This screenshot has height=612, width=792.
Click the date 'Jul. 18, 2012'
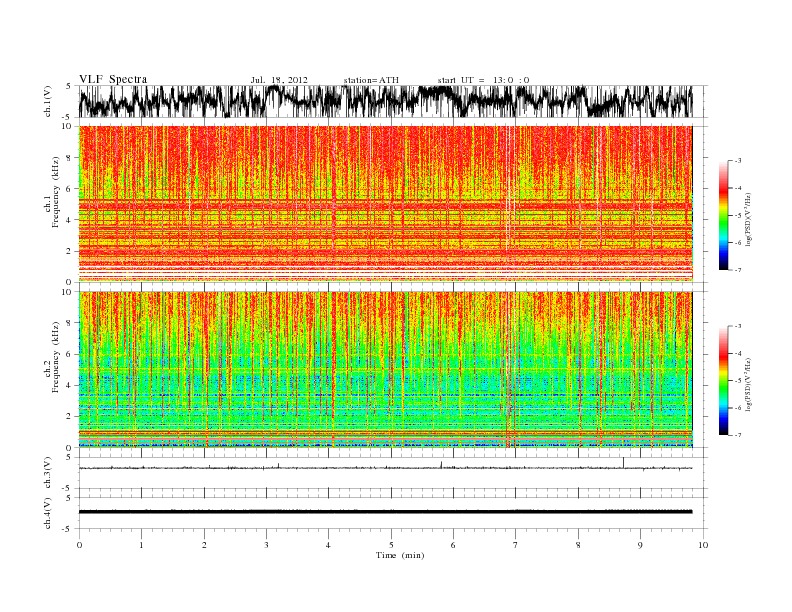click(x=279, y=80)
